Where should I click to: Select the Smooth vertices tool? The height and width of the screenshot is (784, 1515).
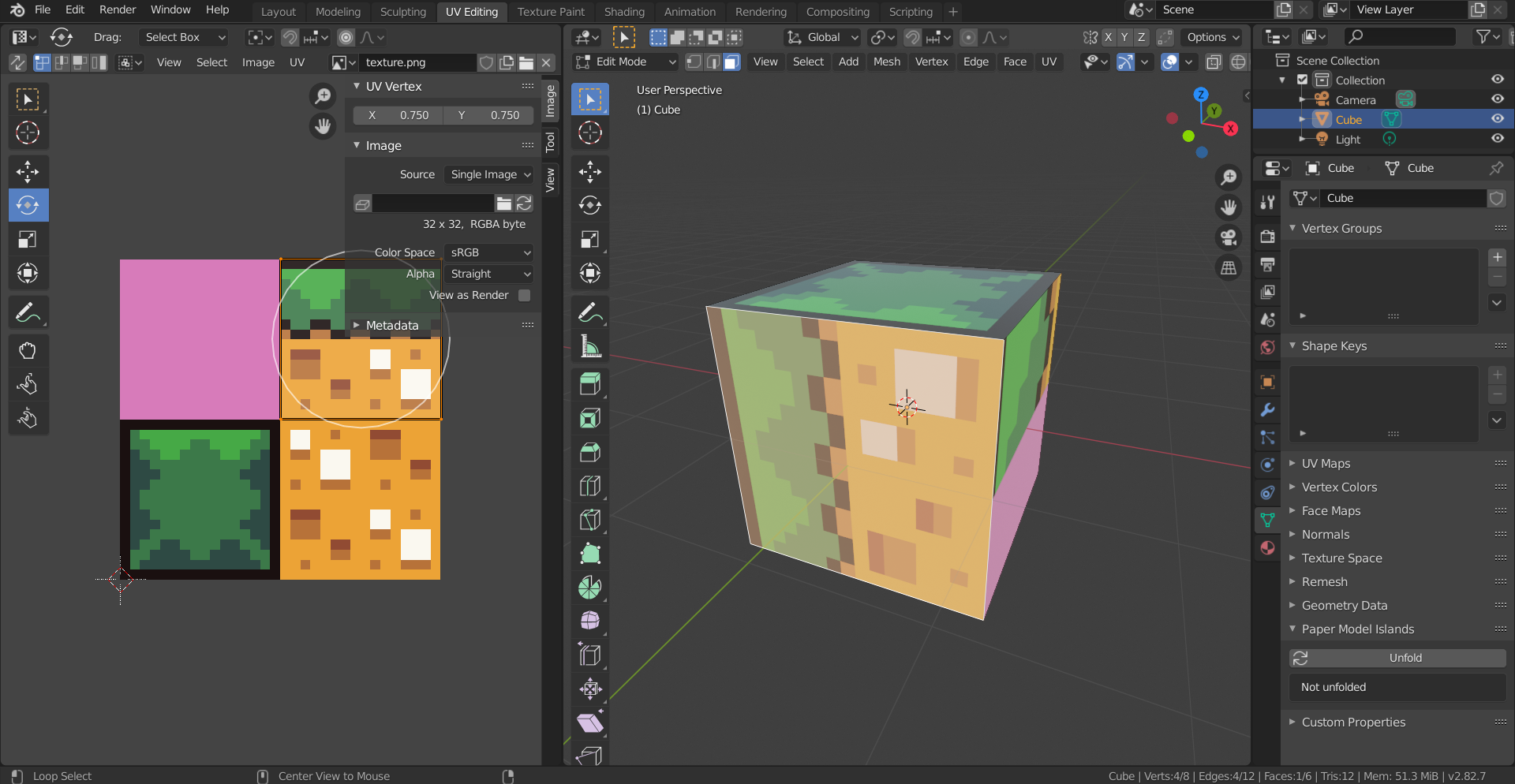[x=590, y=622]
